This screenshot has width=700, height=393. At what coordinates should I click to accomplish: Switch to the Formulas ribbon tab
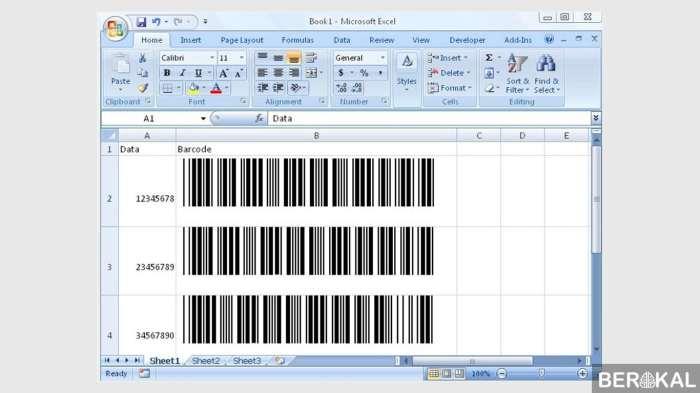click(298, 40)
